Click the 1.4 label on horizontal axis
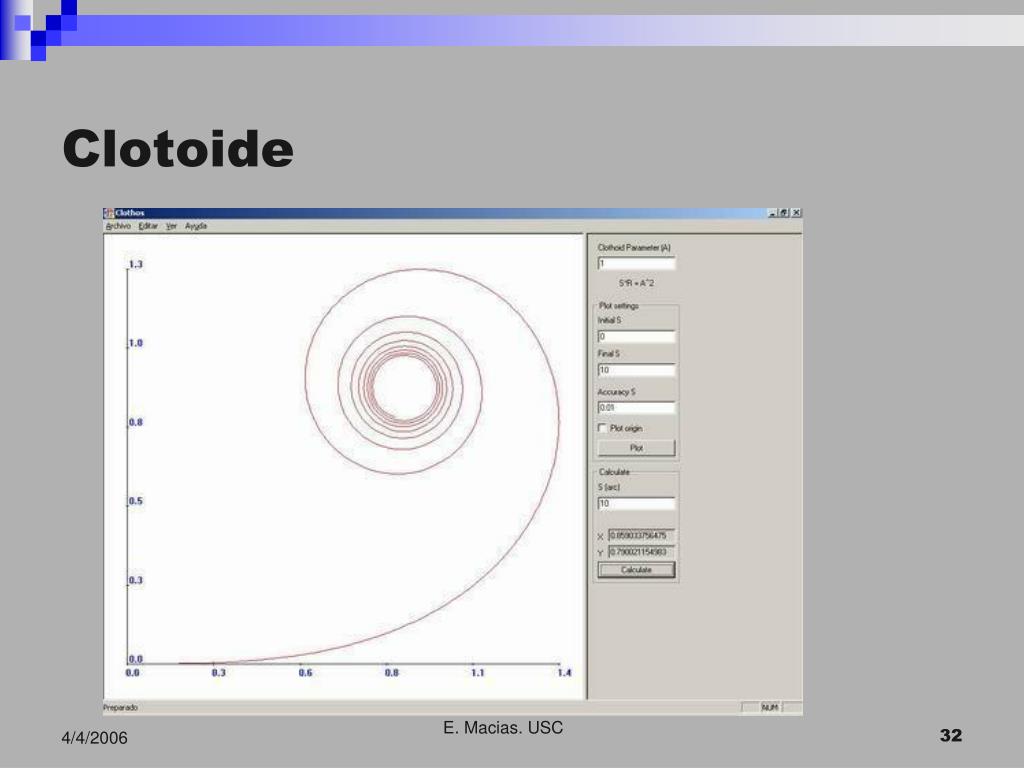The width and height of the screenshot is (1024, 768). tap(564, 673)
